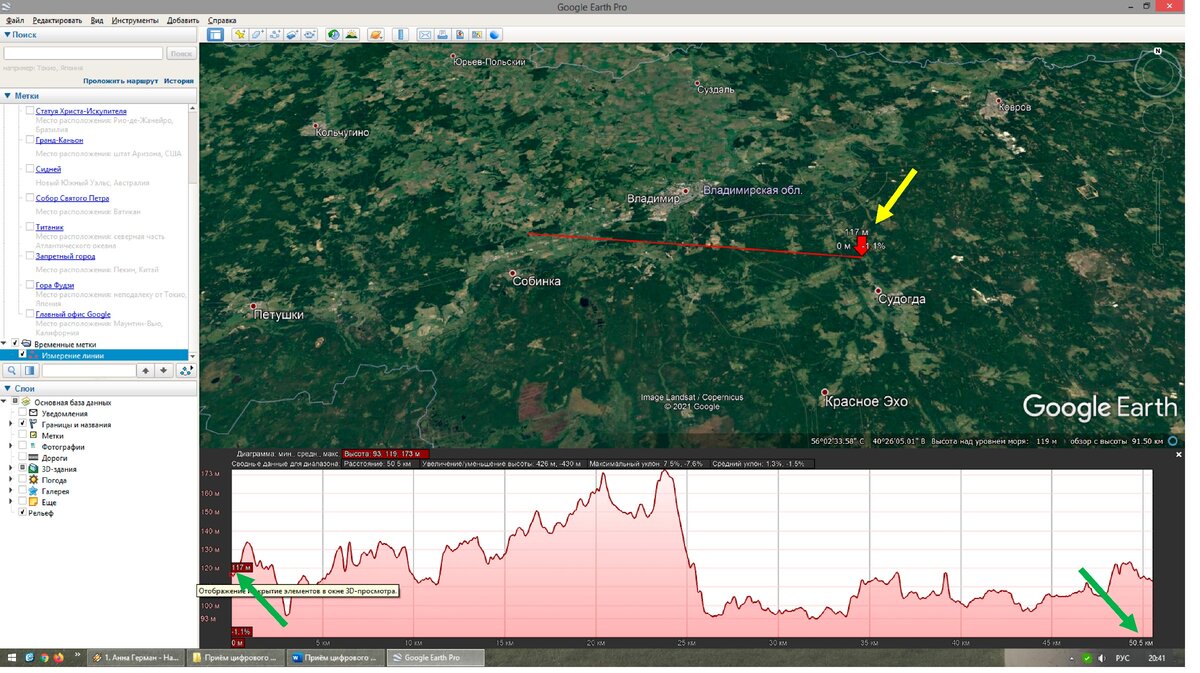
Task: Enable the Галерея layer checkbox
Action: point(22,490)
